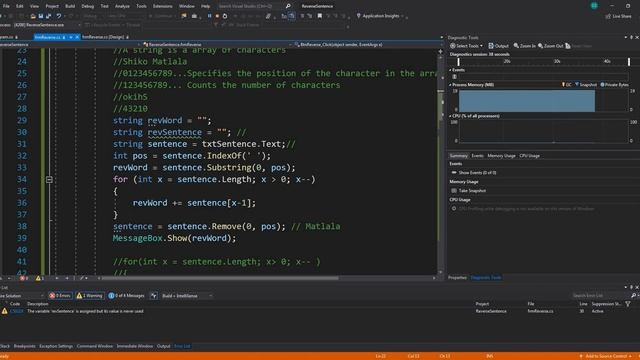Open the Exception Settings tab
640x360 pixels.
pos(56,347)
